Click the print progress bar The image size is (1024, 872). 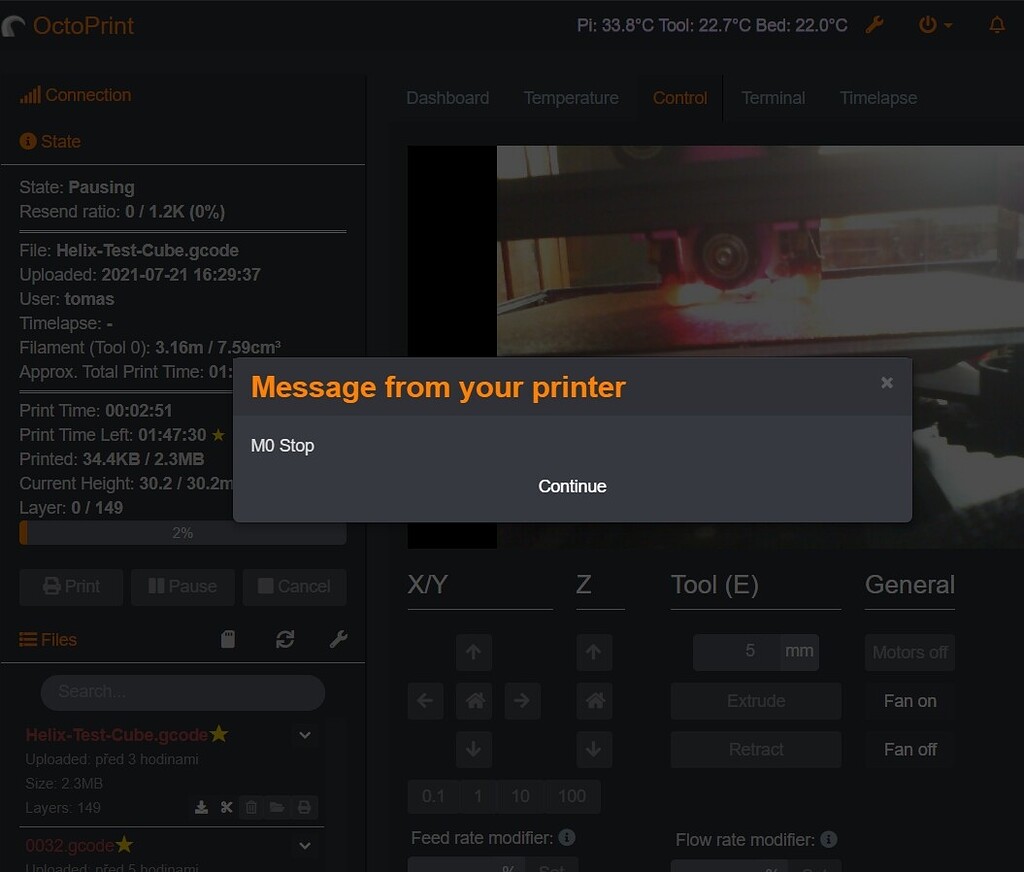click(x=182, y=532)
